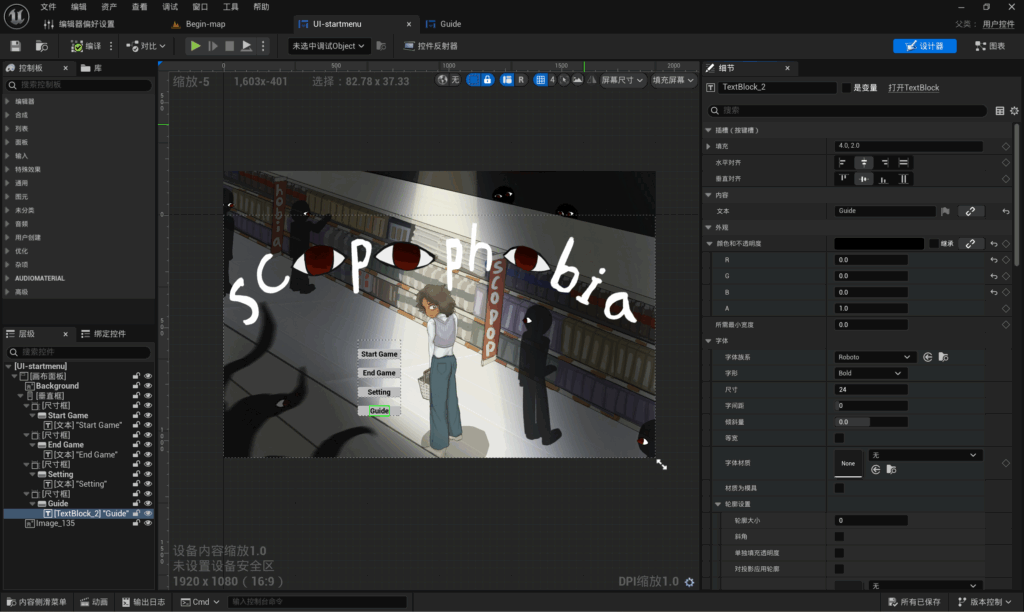Toggle the material as stencil (材质为模具) checkbox
1024x612 pixels.
point(839,488)
